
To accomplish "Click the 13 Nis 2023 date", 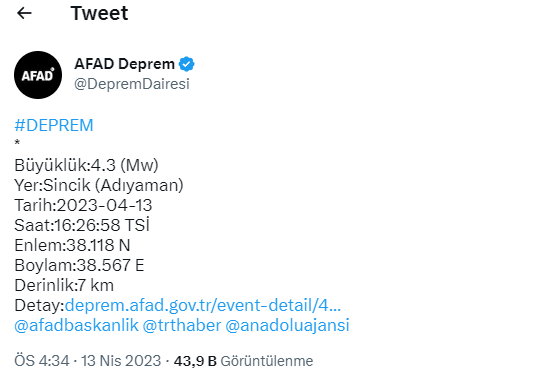I will coord(121,361).
